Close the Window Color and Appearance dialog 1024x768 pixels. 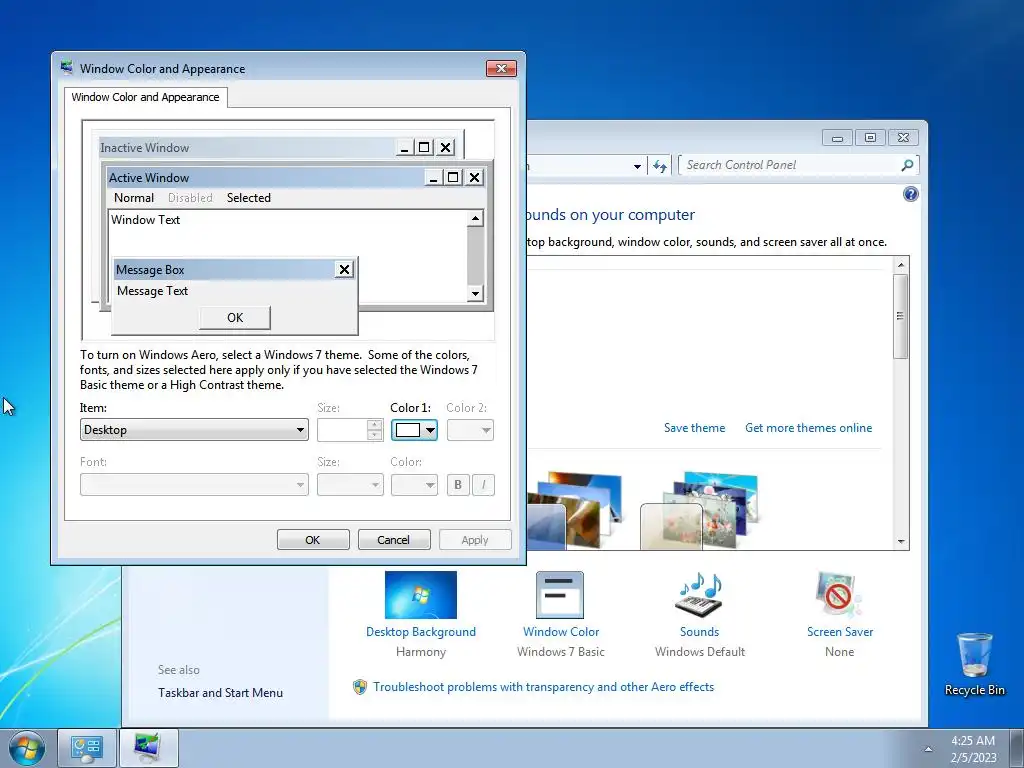[501, 69]
